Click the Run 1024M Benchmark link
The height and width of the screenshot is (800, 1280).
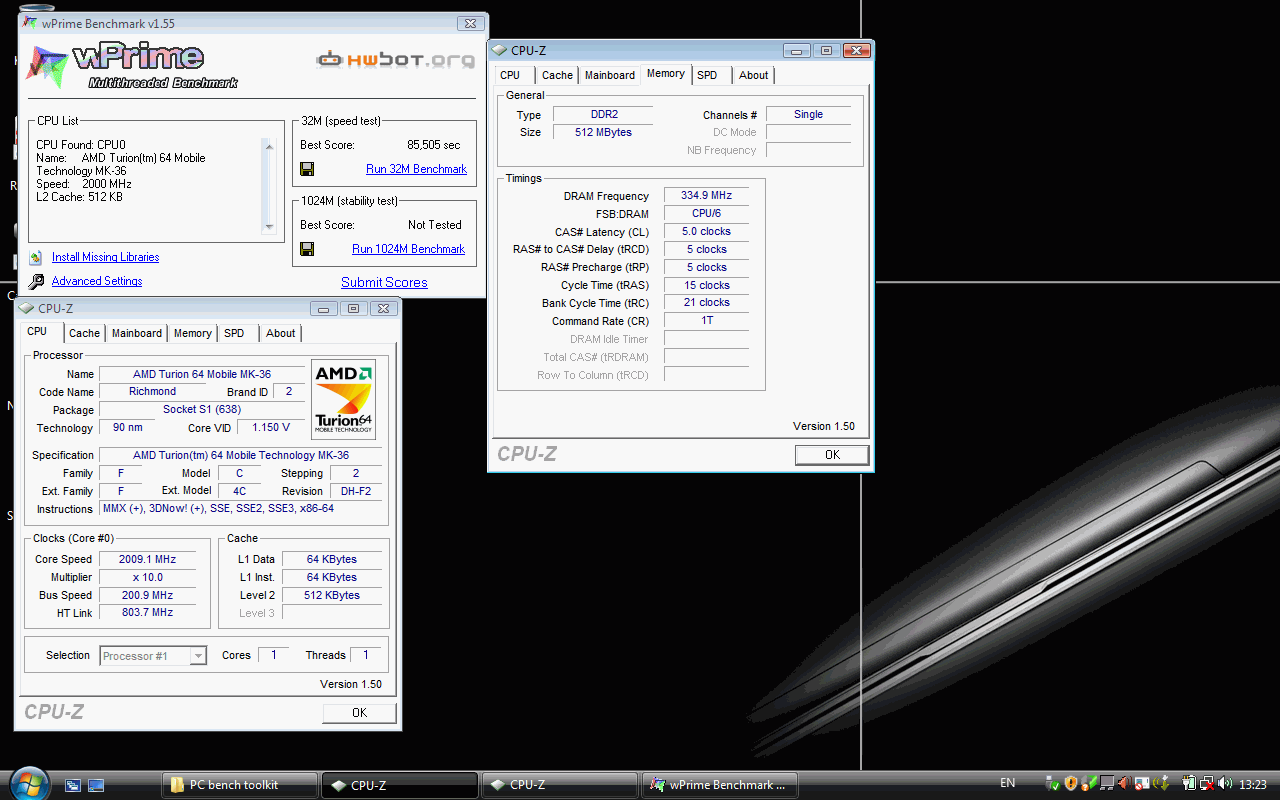(408, 249)
